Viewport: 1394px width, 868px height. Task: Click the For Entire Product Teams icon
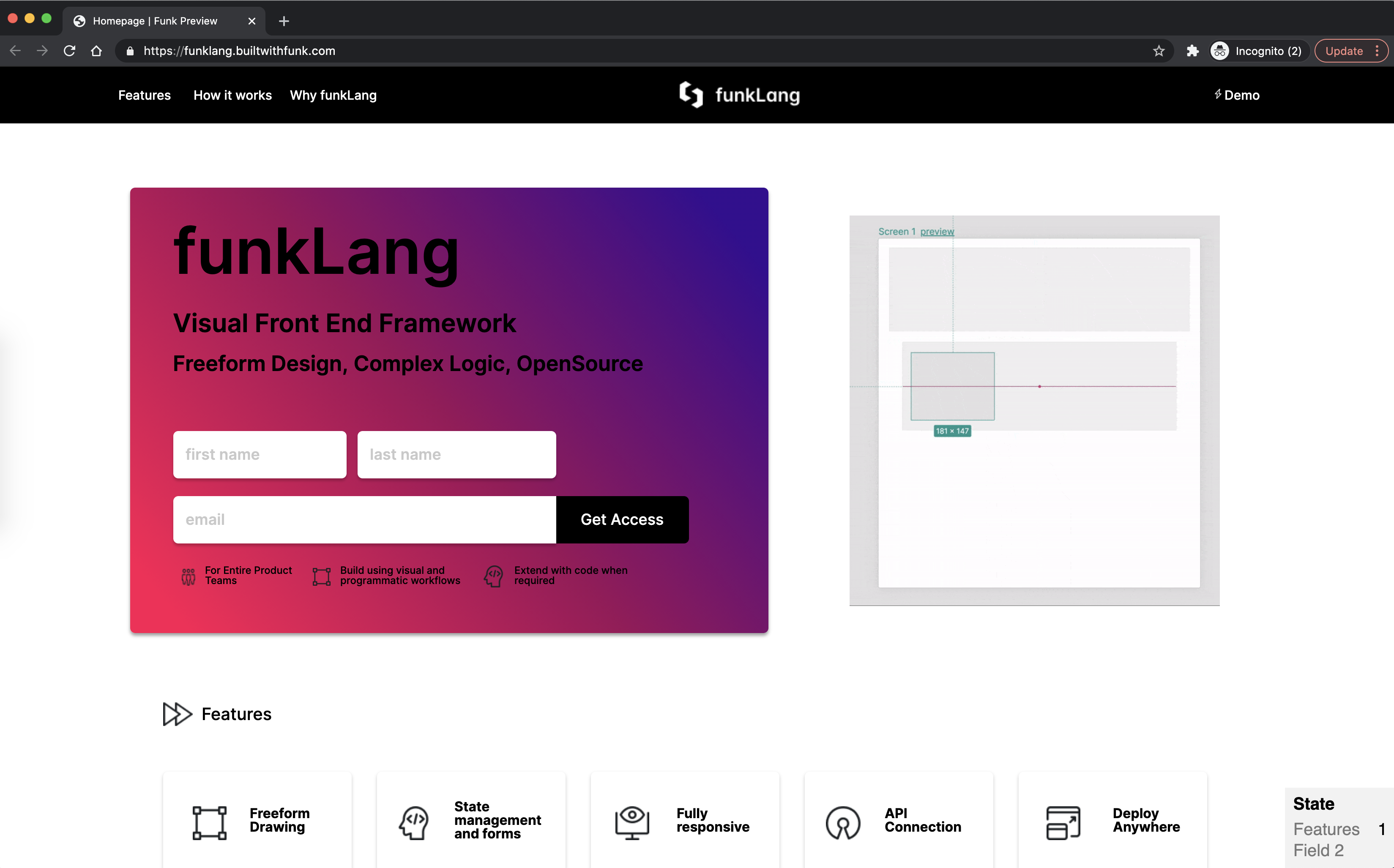[189, 576]
